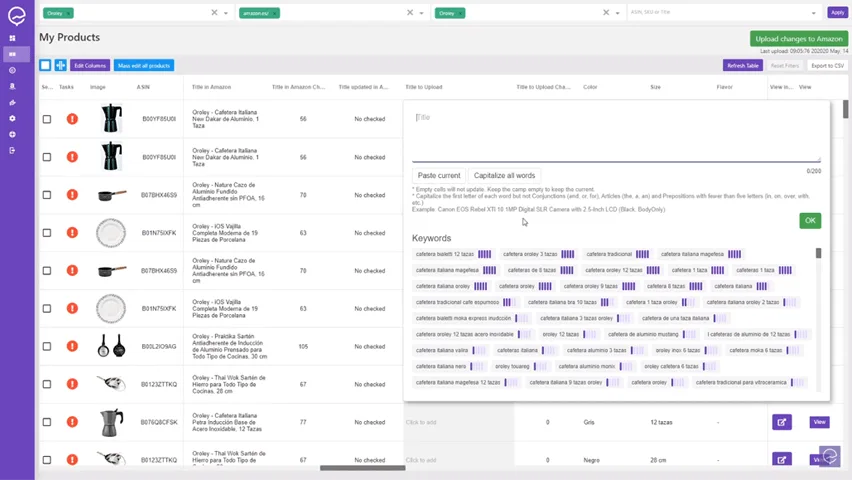The image size is (852, 480).
Task: Click the Flavor column header
Action: point(724,87)
